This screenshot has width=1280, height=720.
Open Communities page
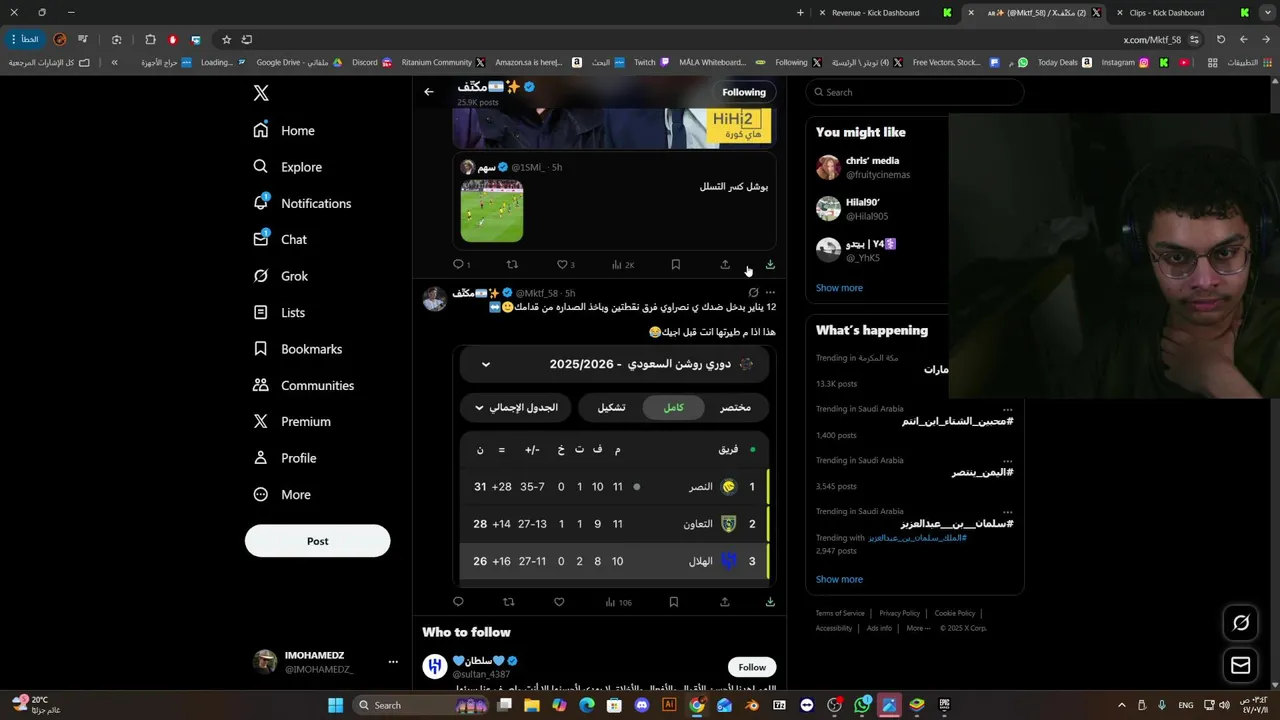(x=304, y=385)
